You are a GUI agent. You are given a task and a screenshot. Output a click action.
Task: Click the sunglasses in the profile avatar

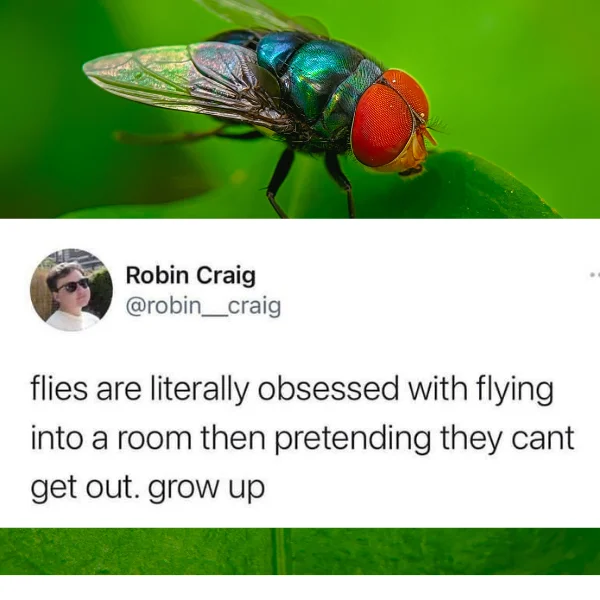pos(73,285)
